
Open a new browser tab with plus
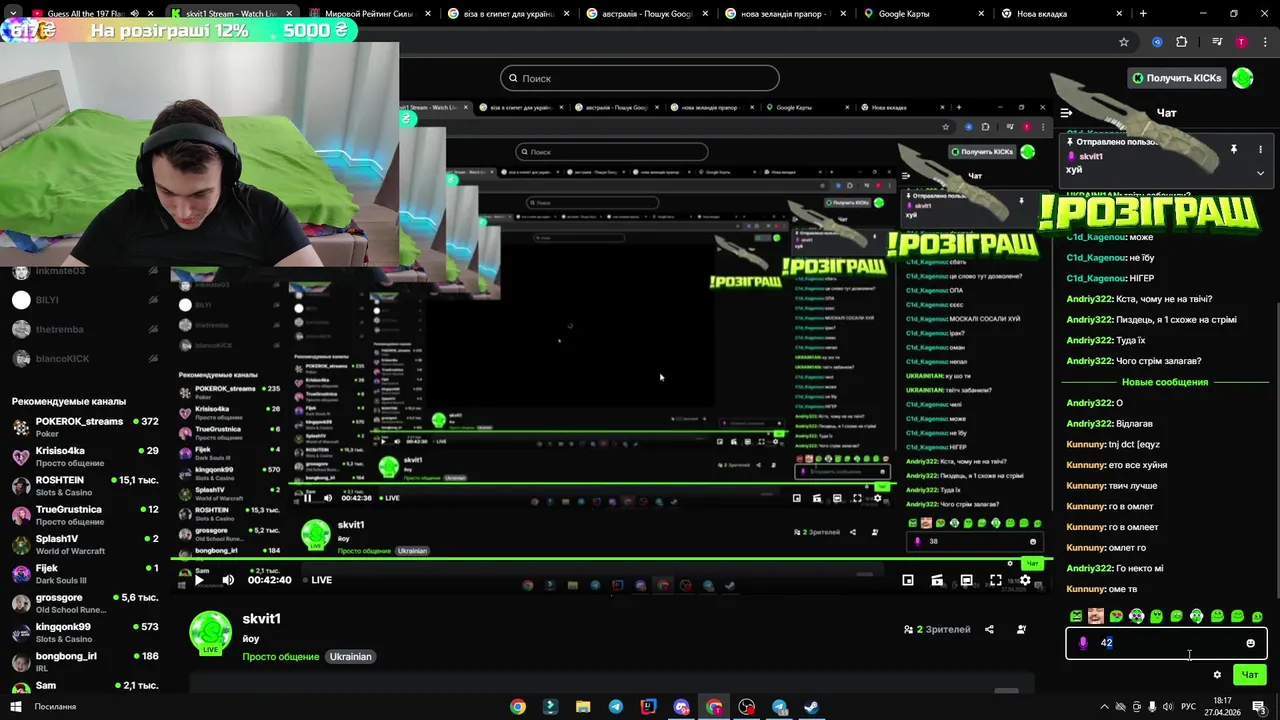click(x=1143, y=14)
